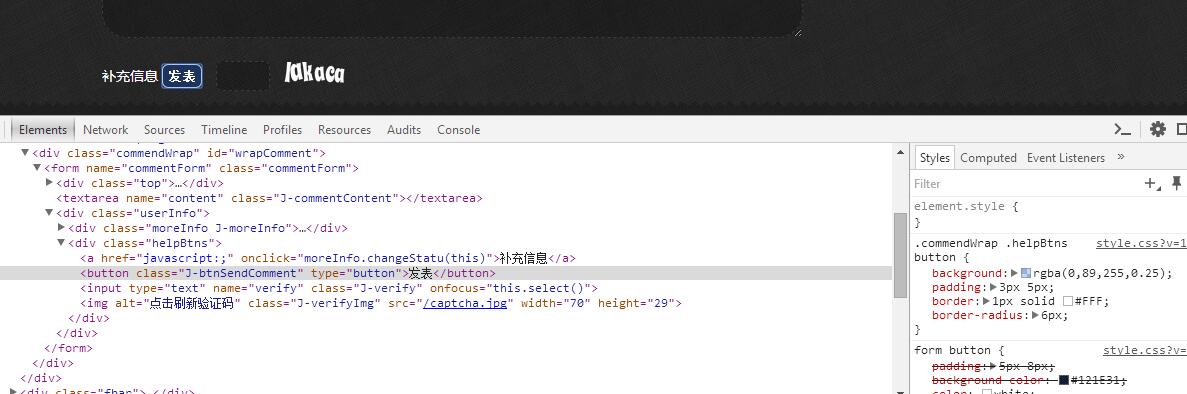Open style.css link beside form button rule

(x=1145, y=350)
